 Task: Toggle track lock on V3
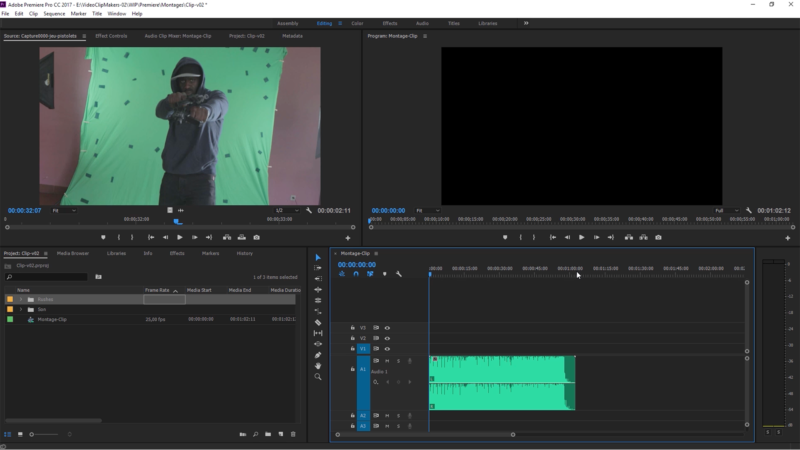click(x=353, y=328)
